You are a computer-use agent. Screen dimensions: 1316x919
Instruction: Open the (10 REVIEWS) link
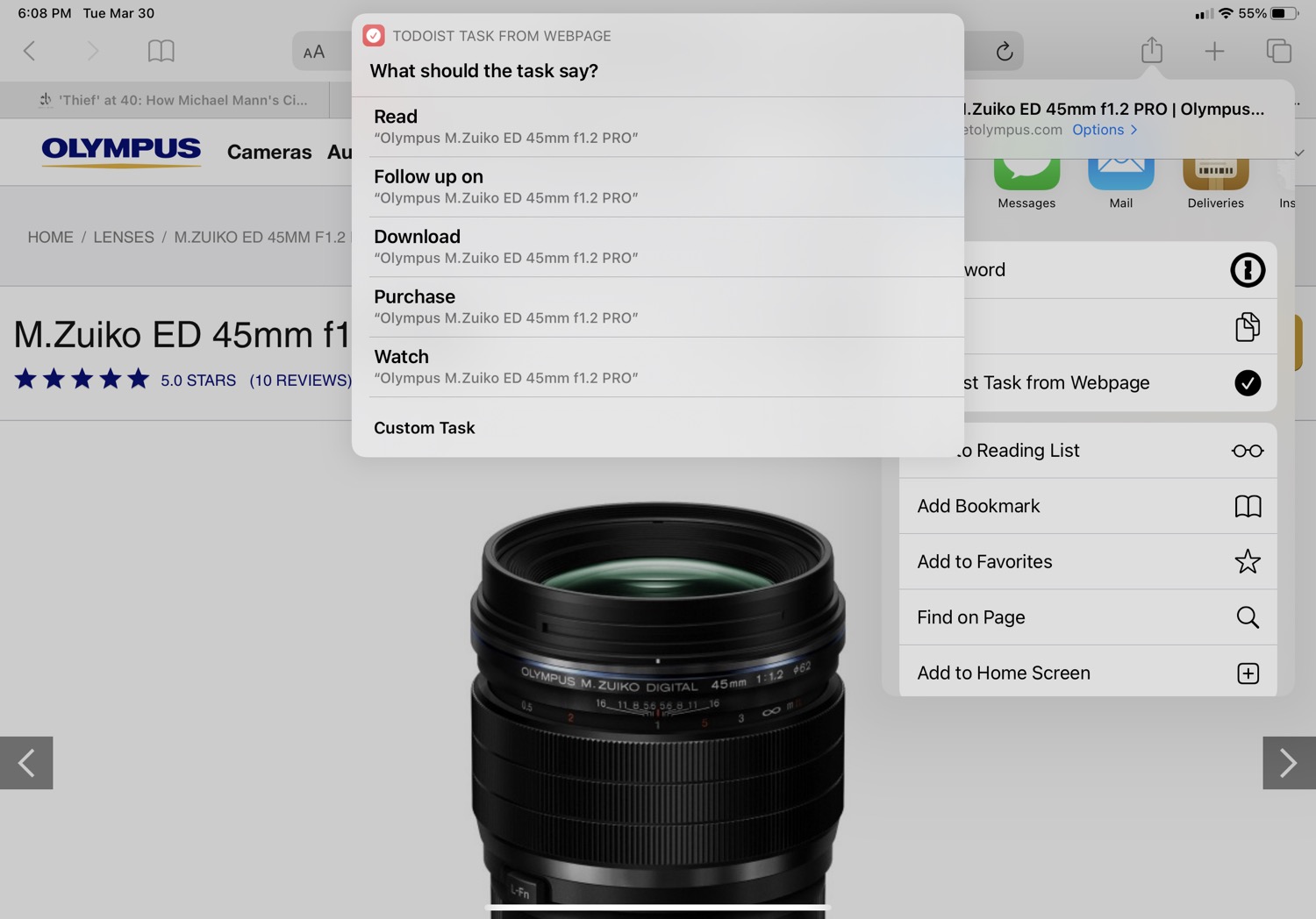point(300,380)
